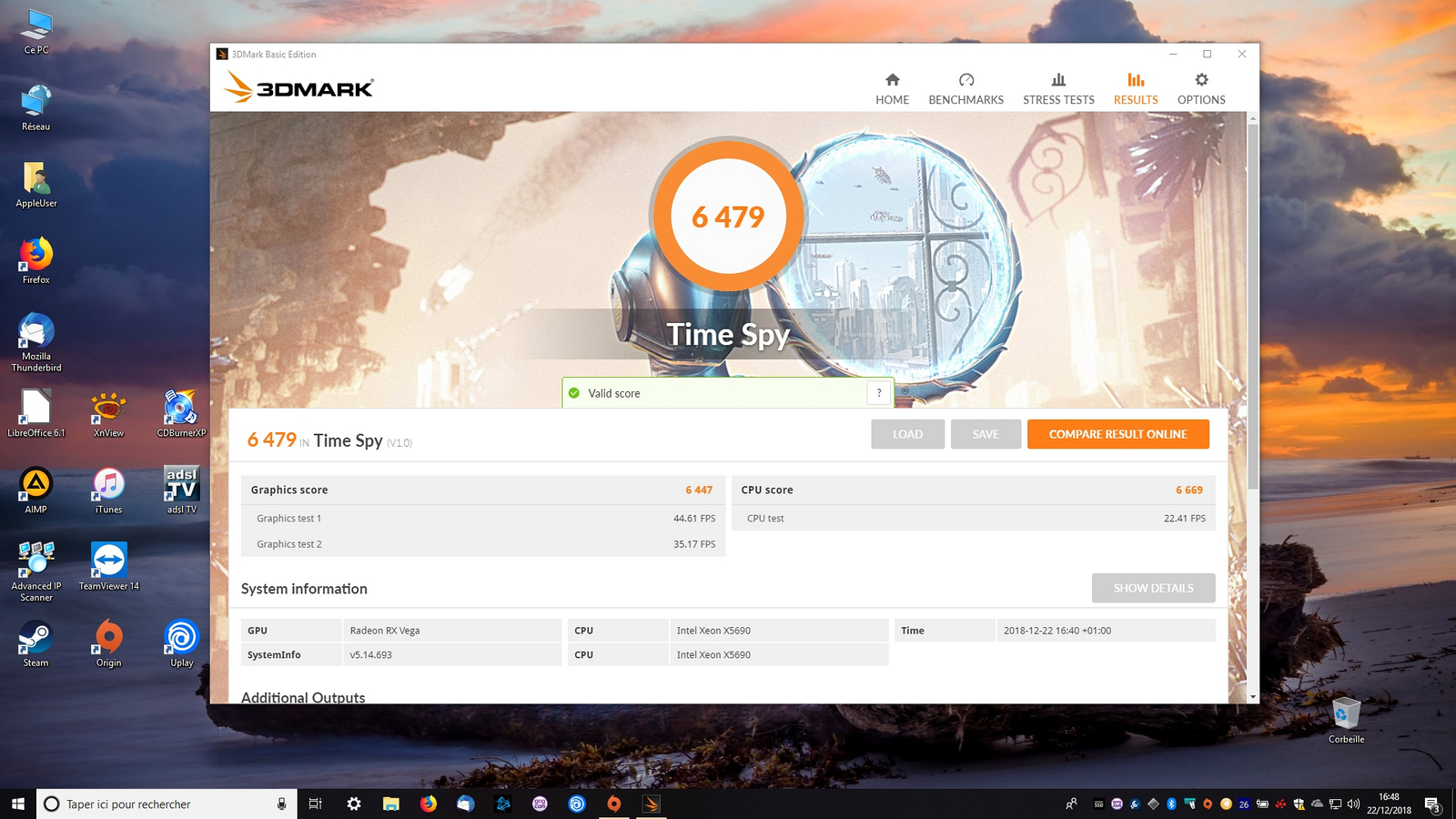Click the microphone icon in the search box

click(281, 804)
